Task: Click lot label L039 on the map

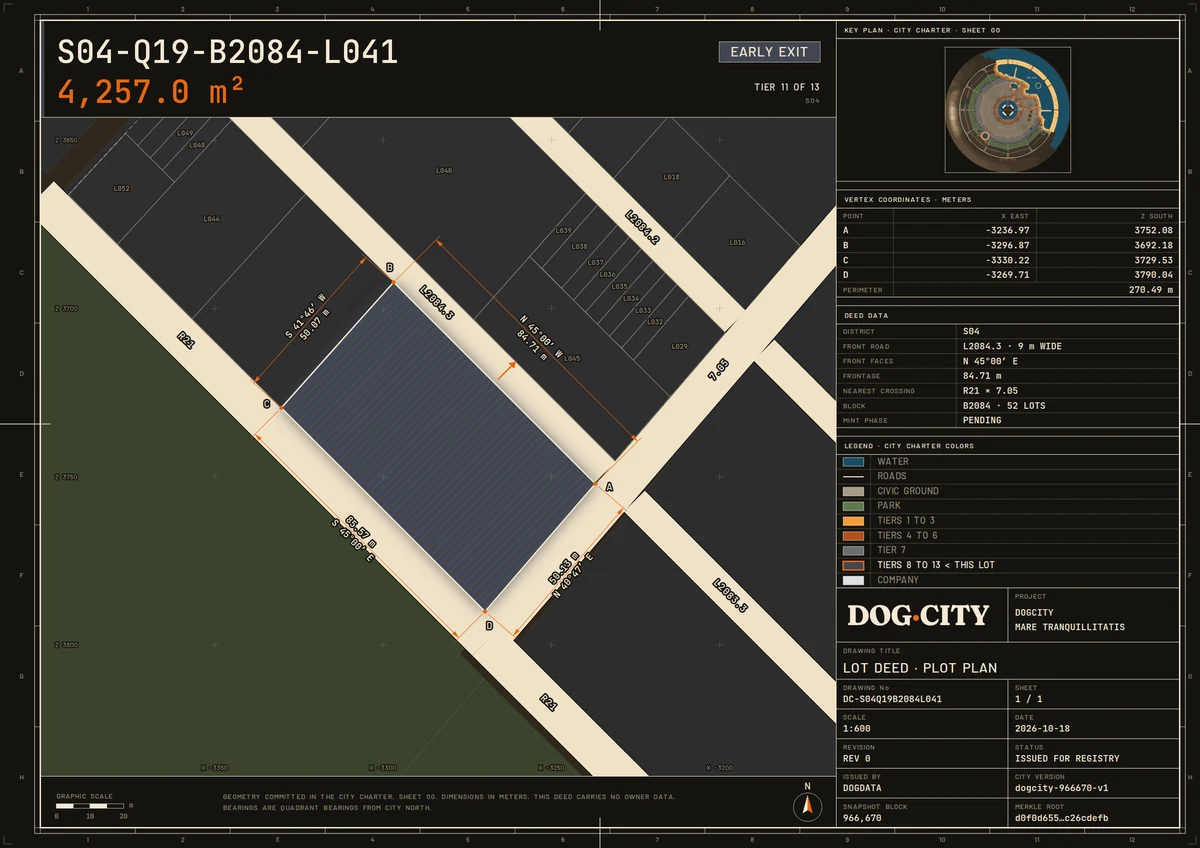Action: (564, 230)
